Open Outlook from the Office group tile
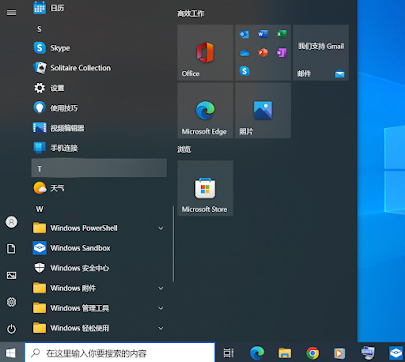 pyautogui.click(x=244, y=34)
